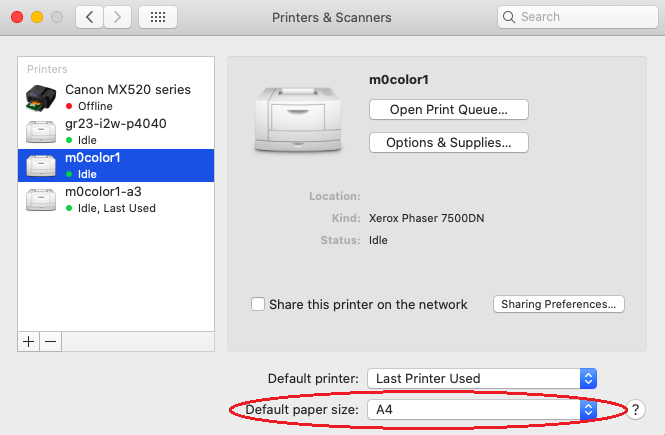665x435 pixels.
Task: Click the yellow minimize window button
Action: tap(37, 17)
